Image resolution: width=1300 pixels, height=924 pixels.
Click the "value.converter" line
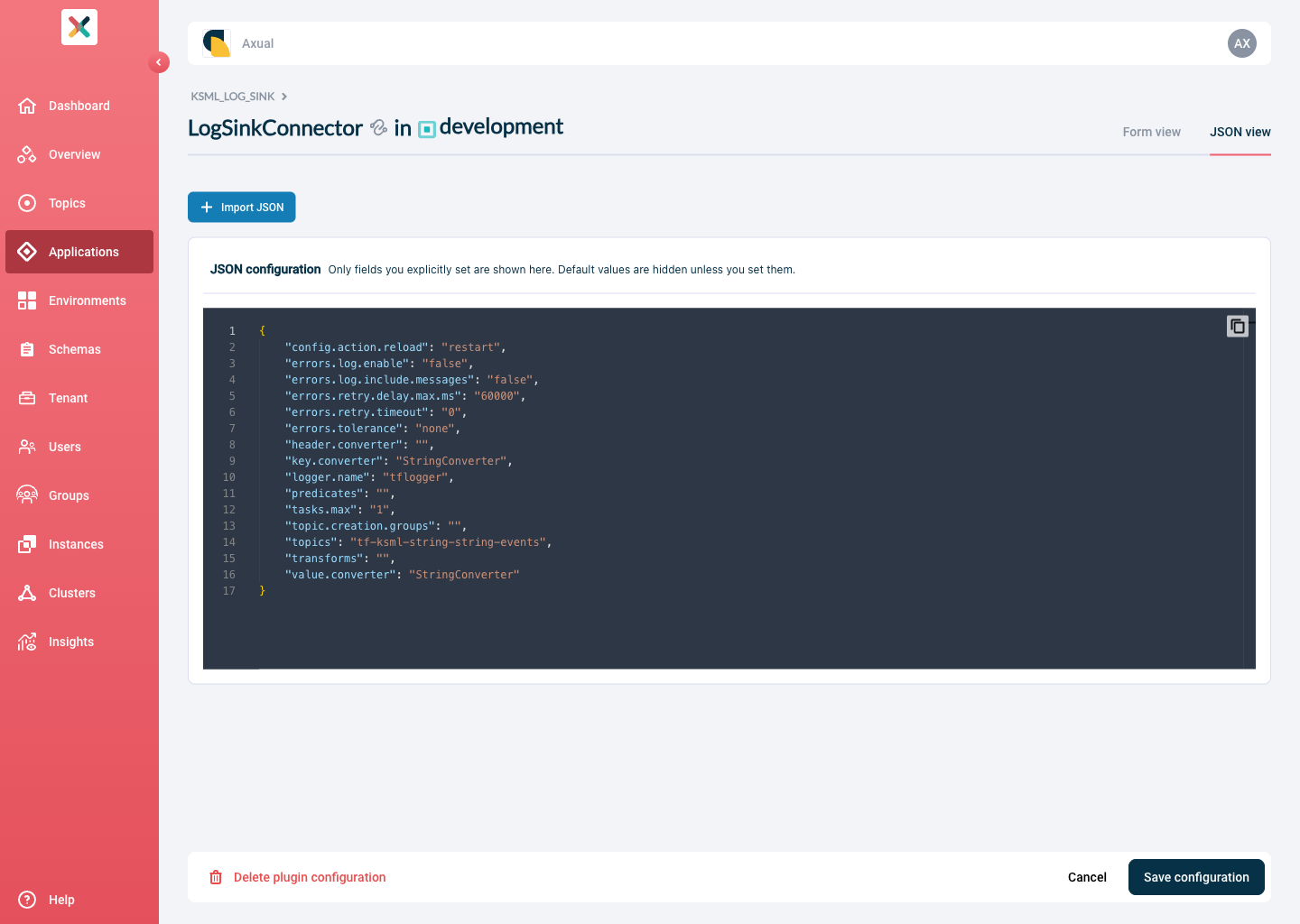click(x=403, y=575)
